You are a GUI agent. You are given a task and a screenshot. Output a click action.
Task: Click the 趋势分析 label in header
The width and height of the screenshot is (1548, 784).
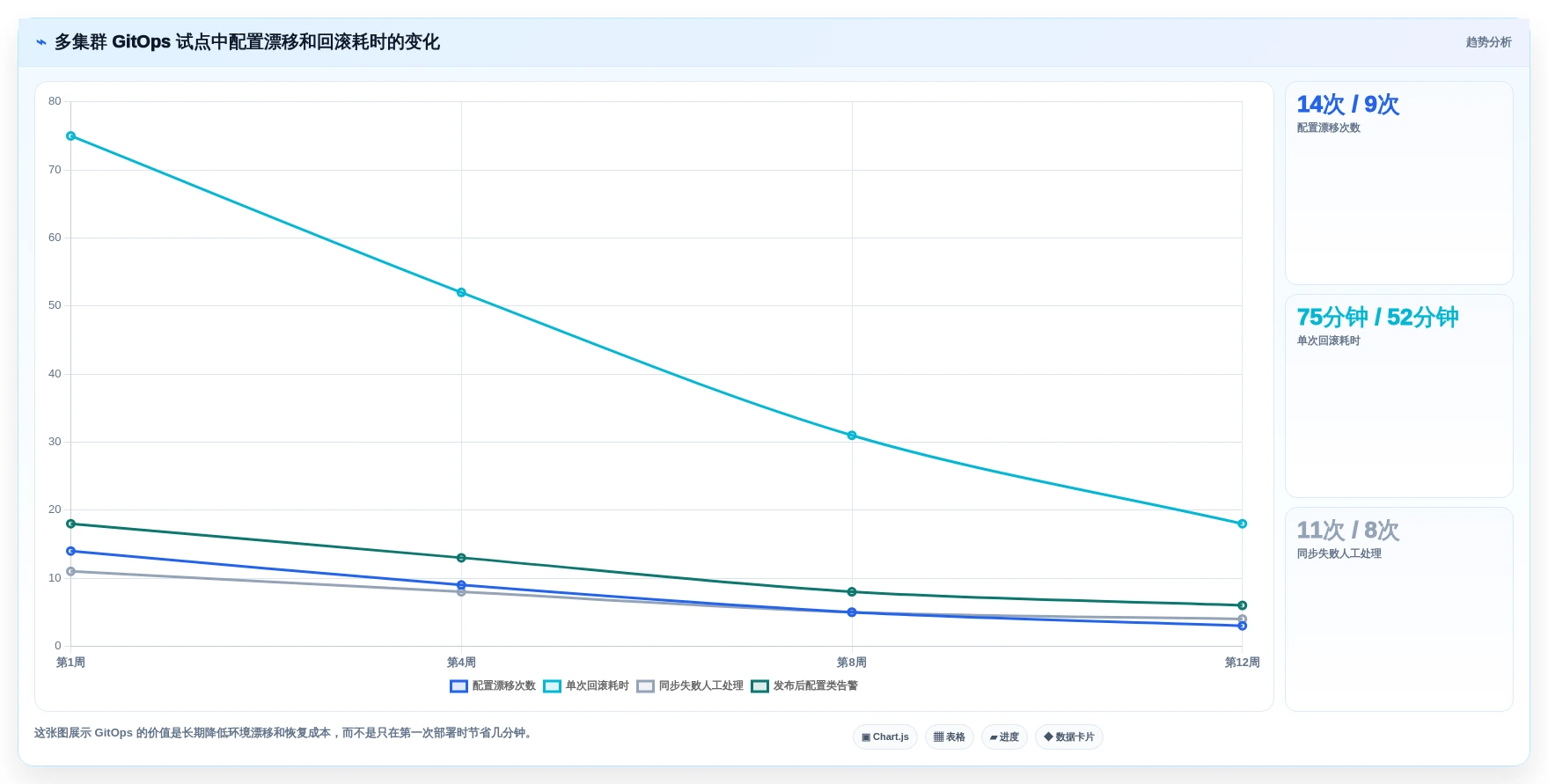tap(1488, 42)
